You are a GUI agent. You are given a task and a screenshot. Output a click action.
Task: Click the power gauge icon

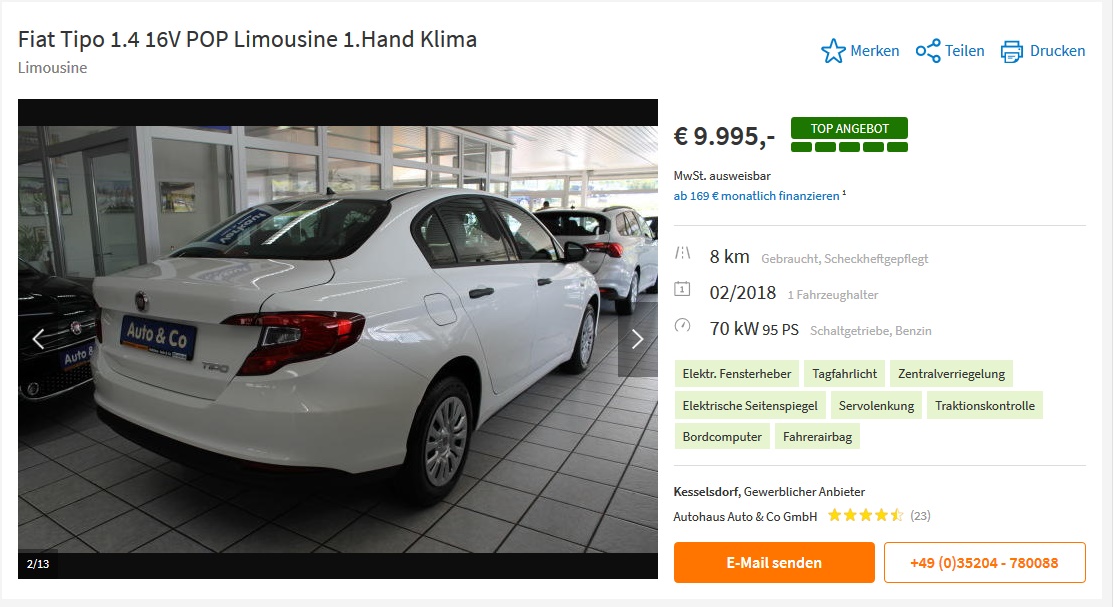pyautogui.click(x=682, y=326)
